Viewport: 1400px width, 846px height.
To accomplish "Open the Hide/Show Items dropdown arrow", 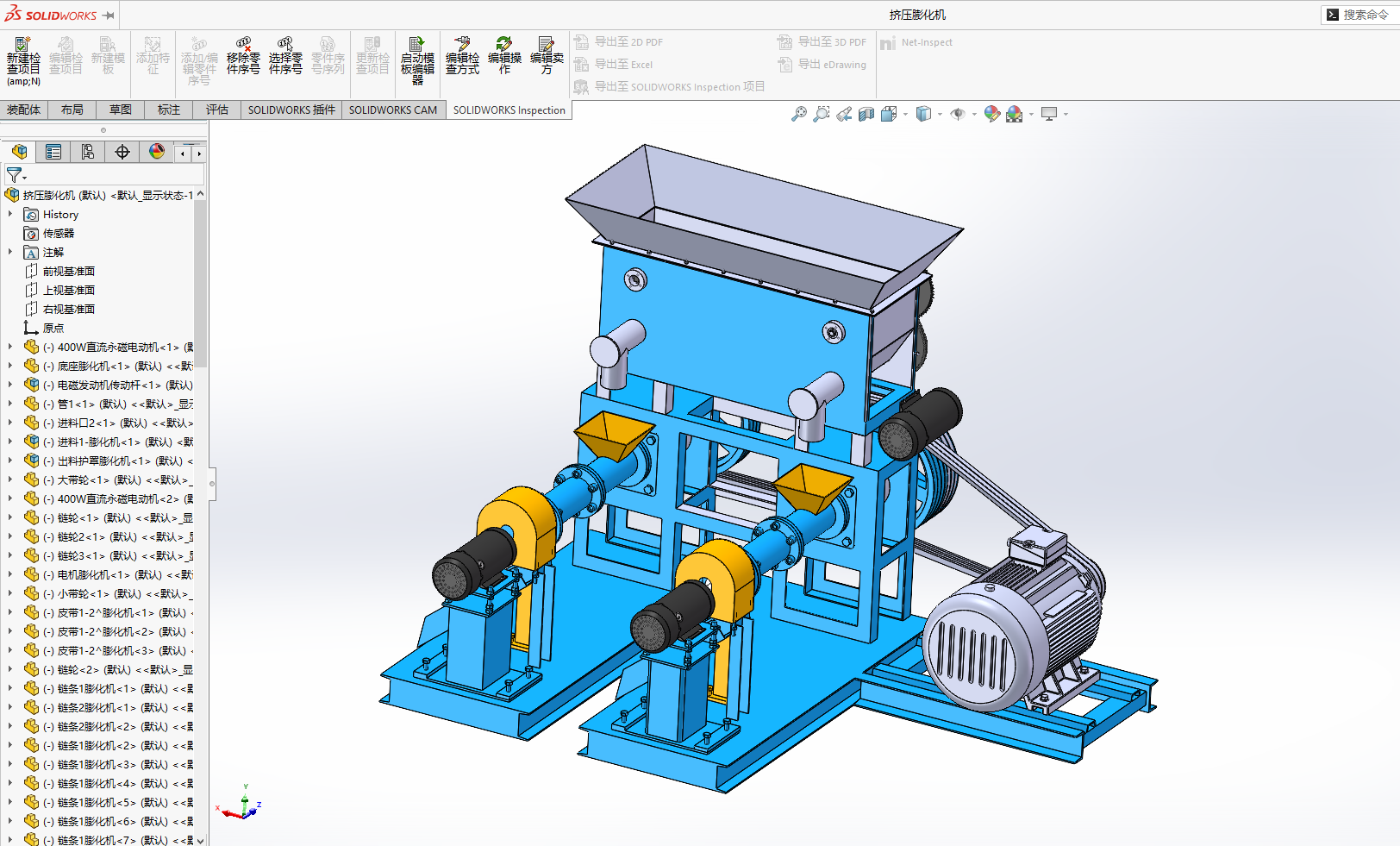I will 974,114.
